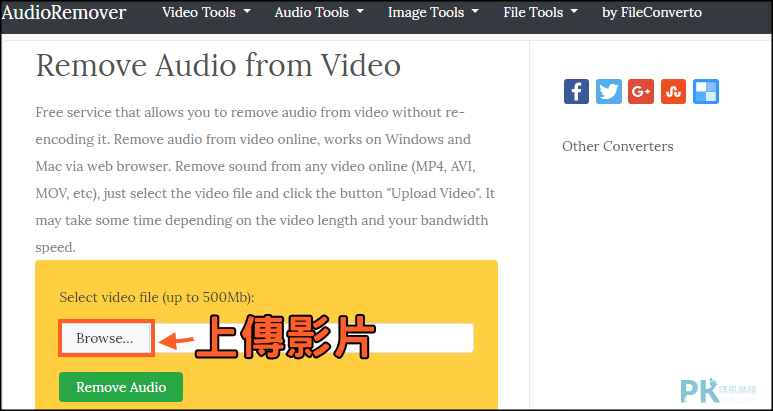The height and width of the screenshot is (411, 773).
Task: Expand the Audio Tools menu
Action: tap(319, 12)
